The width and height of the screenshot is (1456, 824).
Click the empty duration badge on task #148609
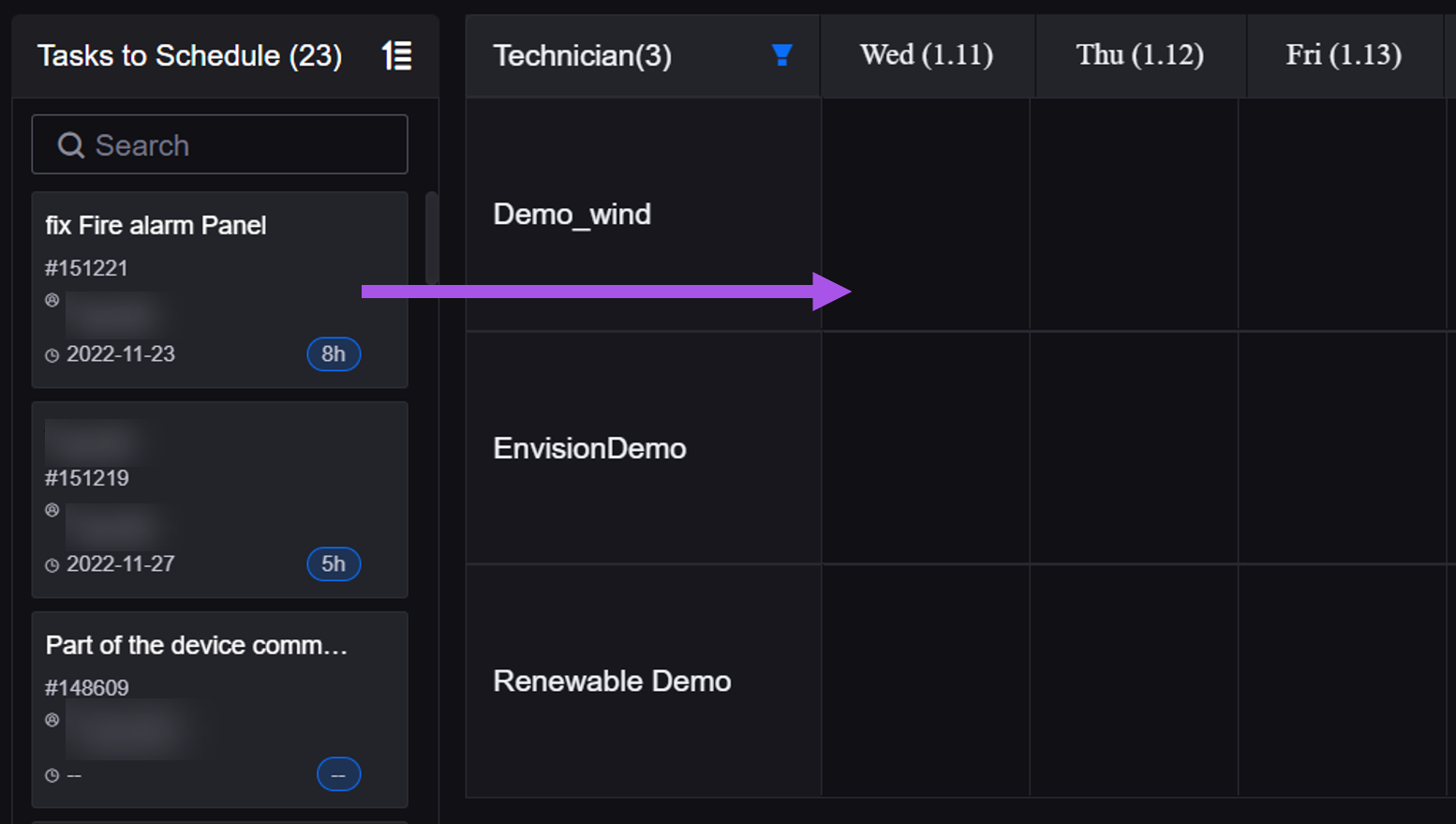(x=338, y=774)
